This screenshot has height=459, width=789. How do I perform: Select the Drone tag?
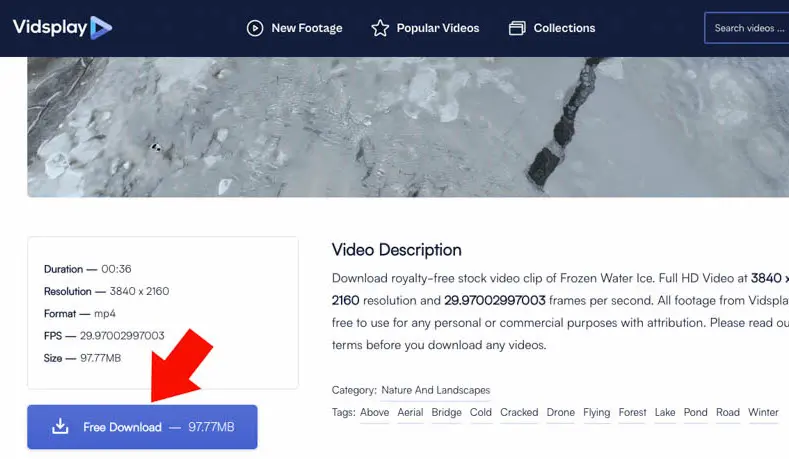tap(561, 412)
